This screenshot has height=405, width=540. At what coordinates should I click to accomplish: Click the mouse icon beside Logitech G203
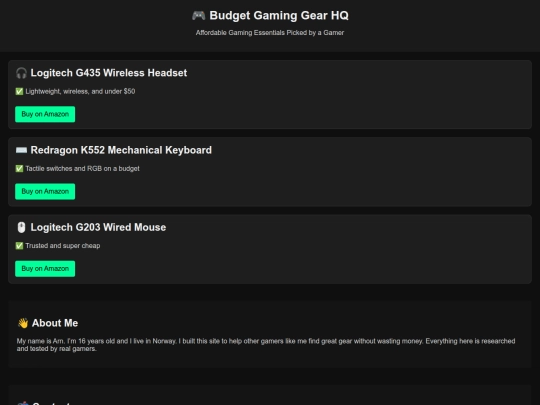pos(21,227)
